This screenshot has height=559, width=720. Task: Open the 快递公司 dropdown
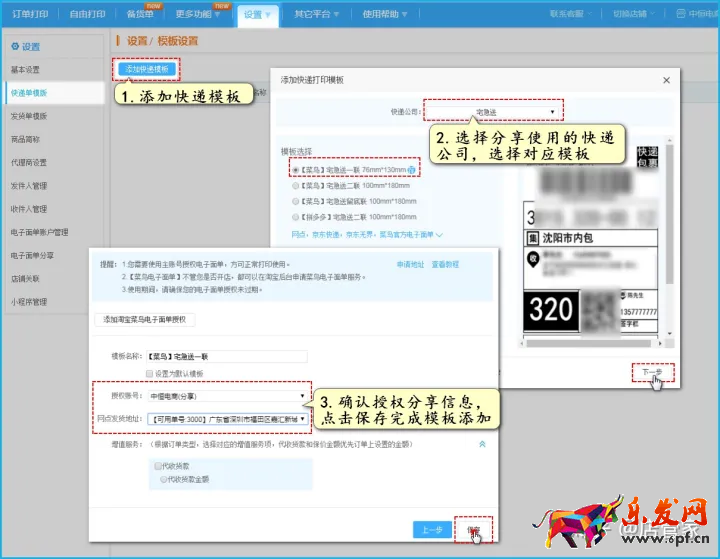click(x=492, y=112)
